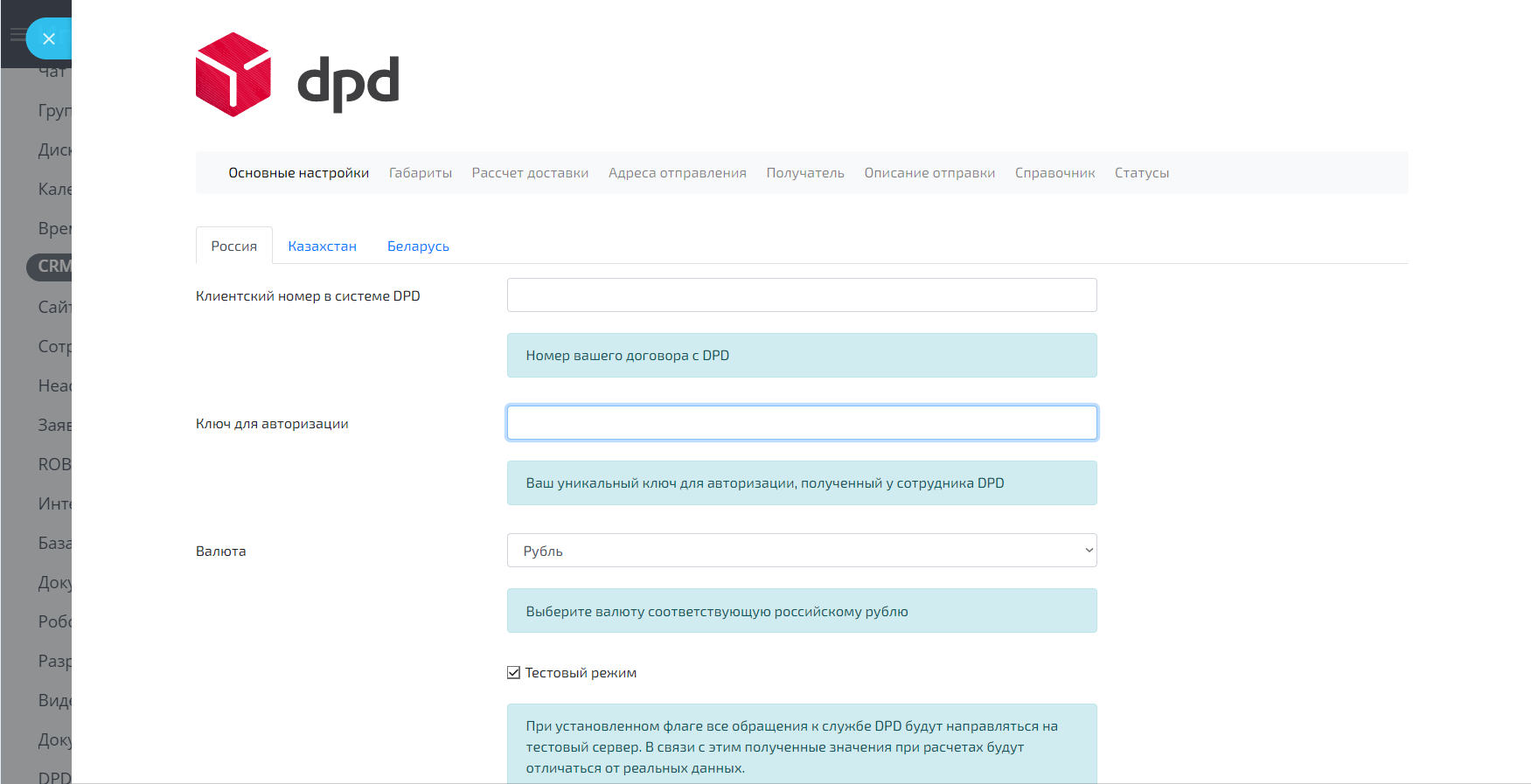The width and height of the screenshot is (1531, 784).
Task: Focus the Клиентский номер в системе DPD field
Action: coord(802,295)
